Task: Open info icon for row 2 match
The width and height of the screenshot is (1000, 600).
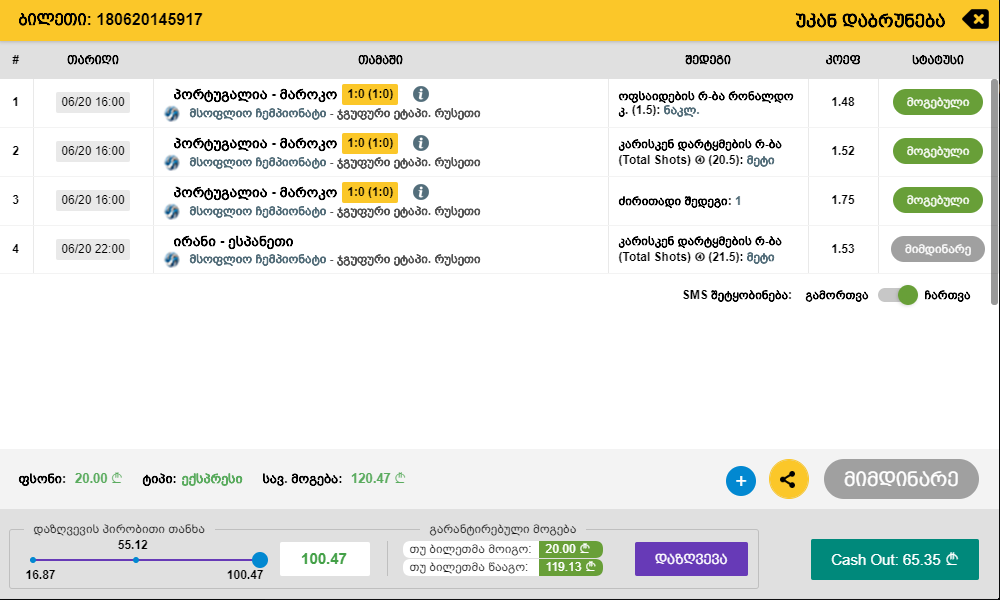Action: (x=420, y=143)
